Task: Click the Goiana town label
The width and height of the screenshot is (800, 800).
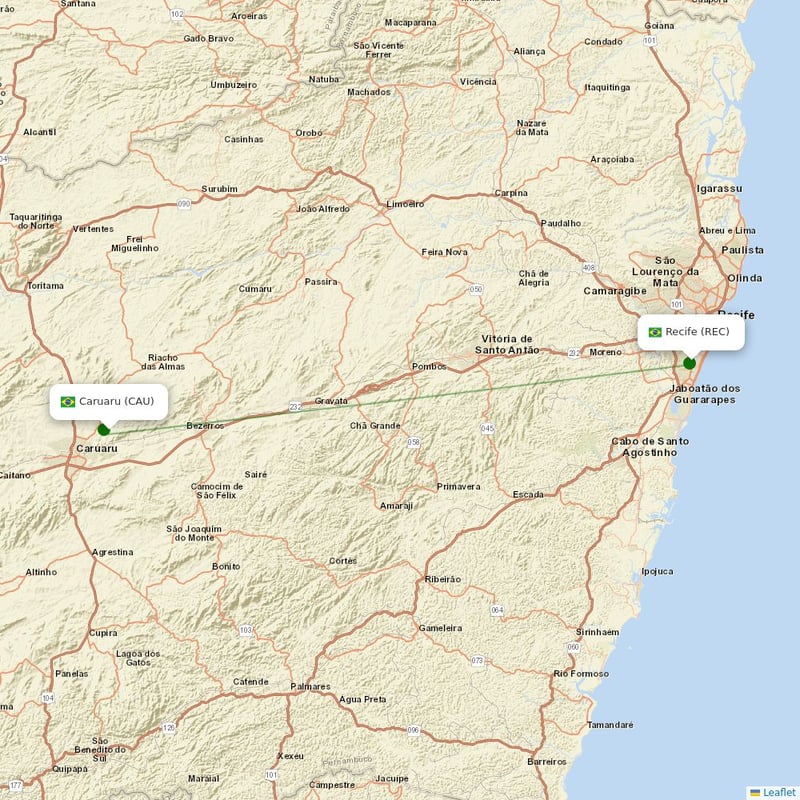Action: click(x=659, y=26)
